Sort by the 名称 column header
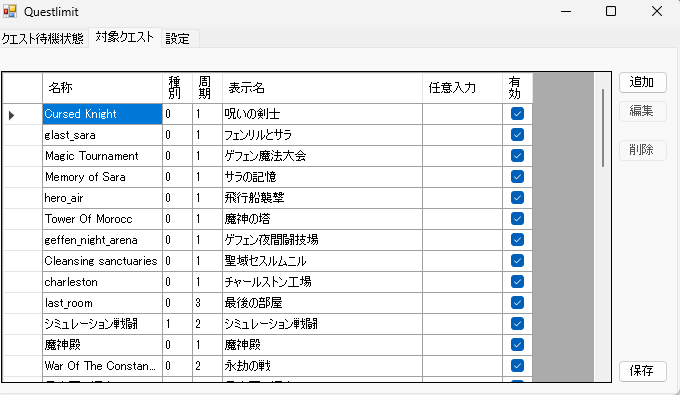The height and width of the screenshot is (395, 680). click(102, 88)
